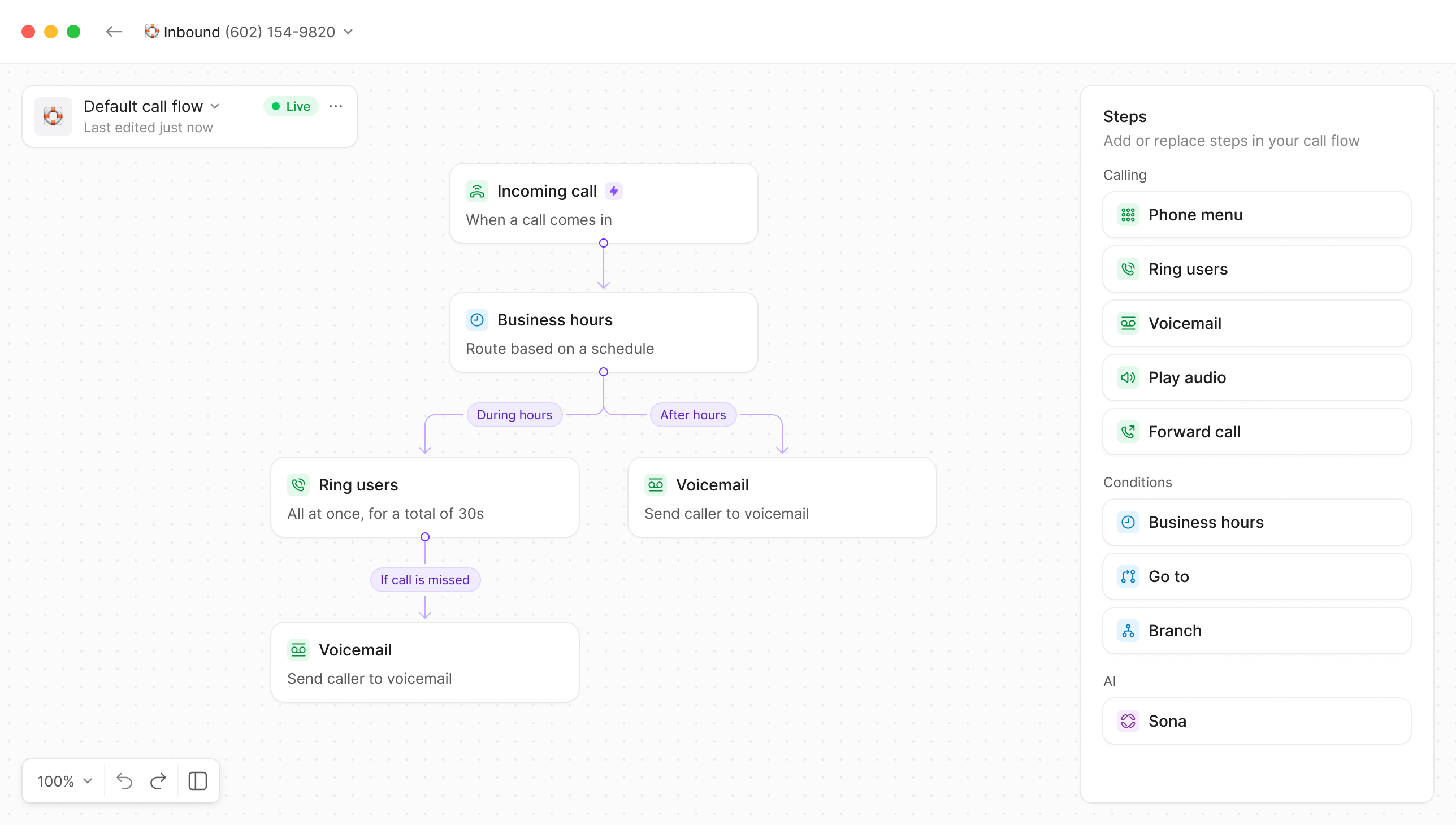The width and height of the screenshot is (1456, 825).
Task: Expand the Default call flow dropdown
Action: coord(151,107)
